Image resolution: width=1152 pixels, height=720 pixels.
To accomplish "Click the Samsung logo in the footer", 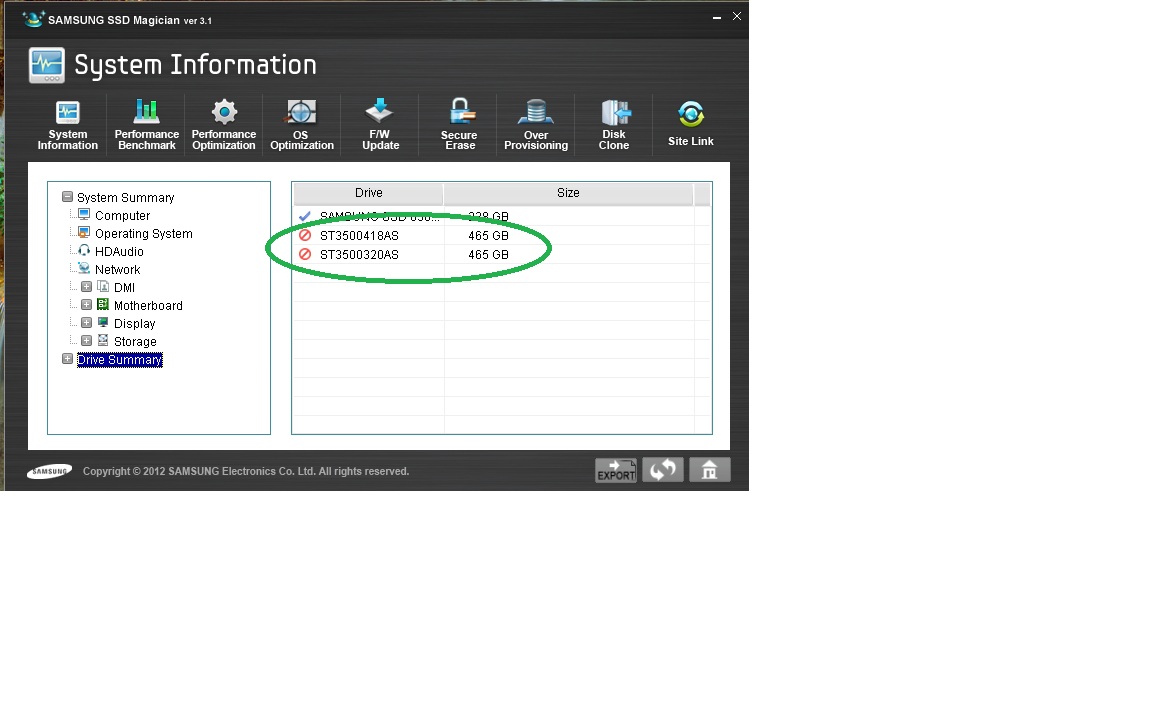I will 49,472.
